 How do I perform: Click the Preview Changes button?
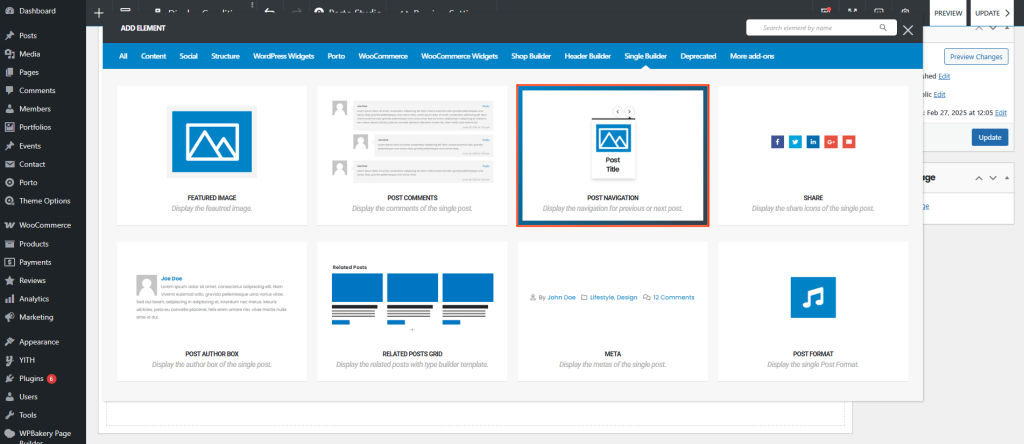(975, 57)
